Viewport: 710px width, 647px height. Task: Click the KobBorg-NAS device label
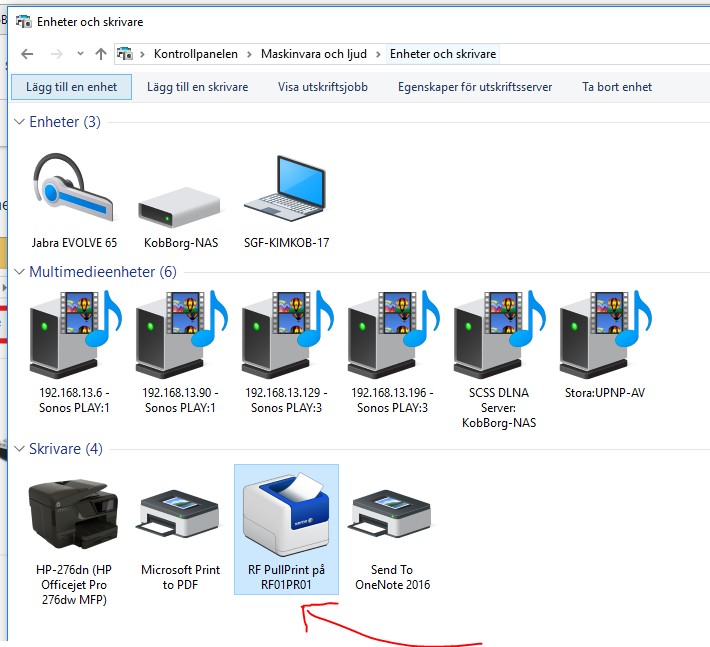point(181,243)
